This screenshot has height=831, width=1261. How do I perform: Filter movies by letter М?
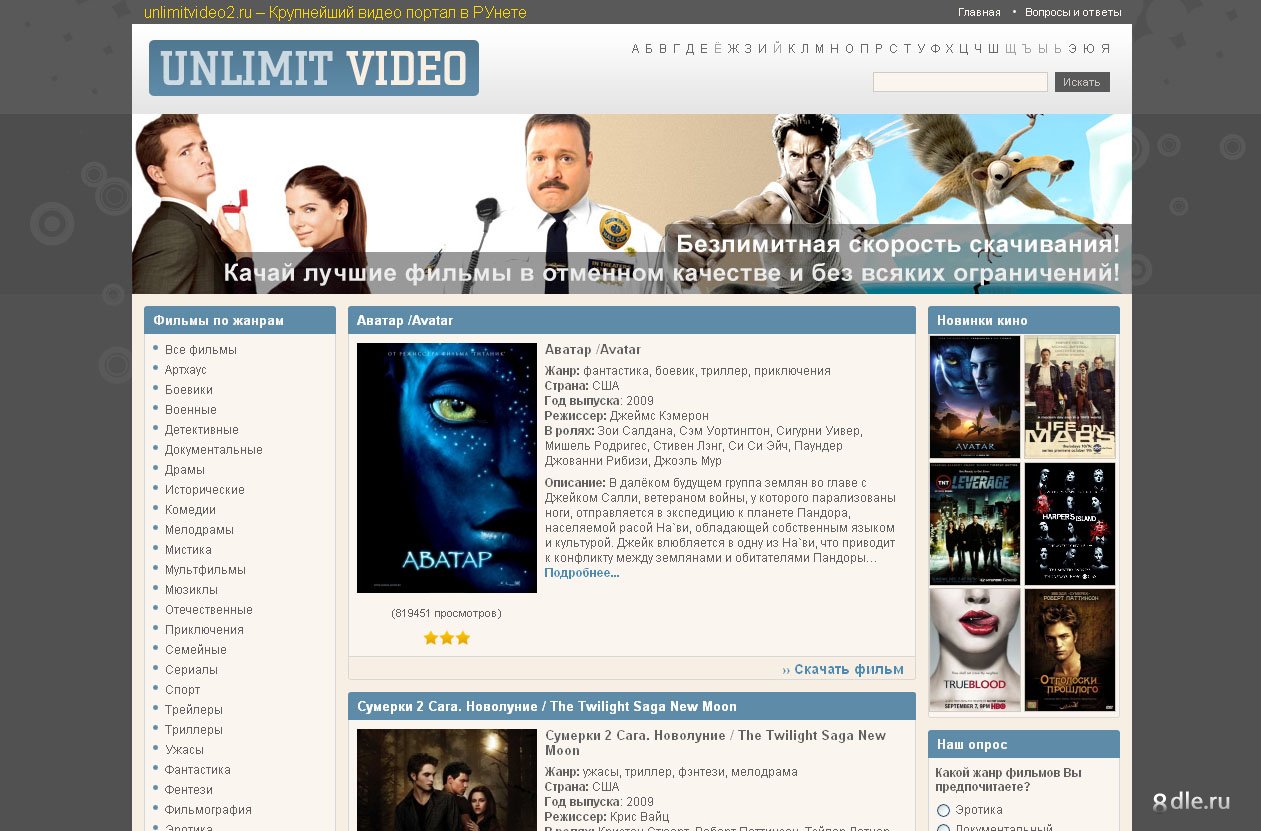coord(820,49)
